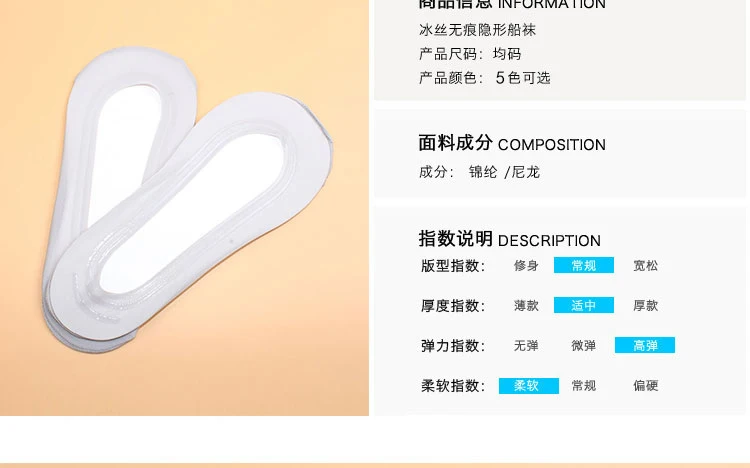Pick the 高弹 elasticity option
Viewport: 750px width, 468px height.
coord(645,345)
